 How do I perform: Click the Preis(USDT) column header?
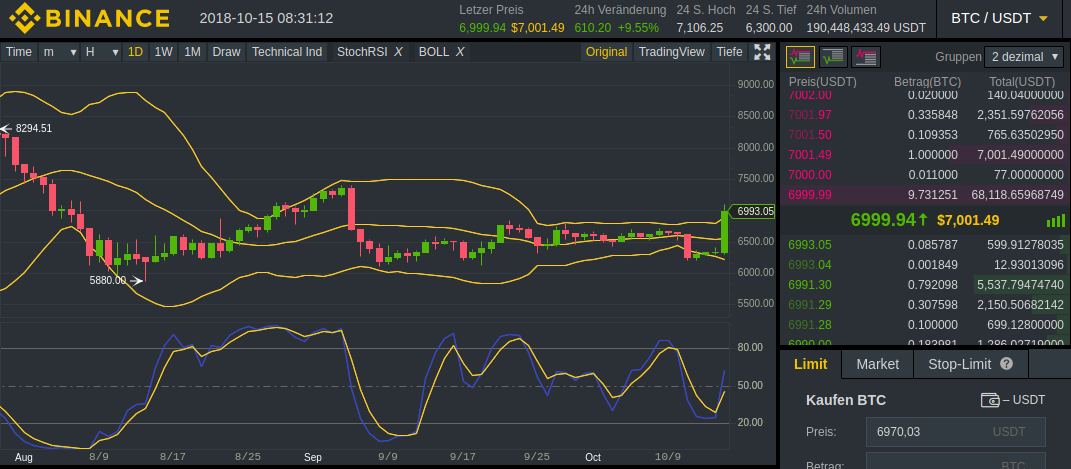(x=822, y=82)
